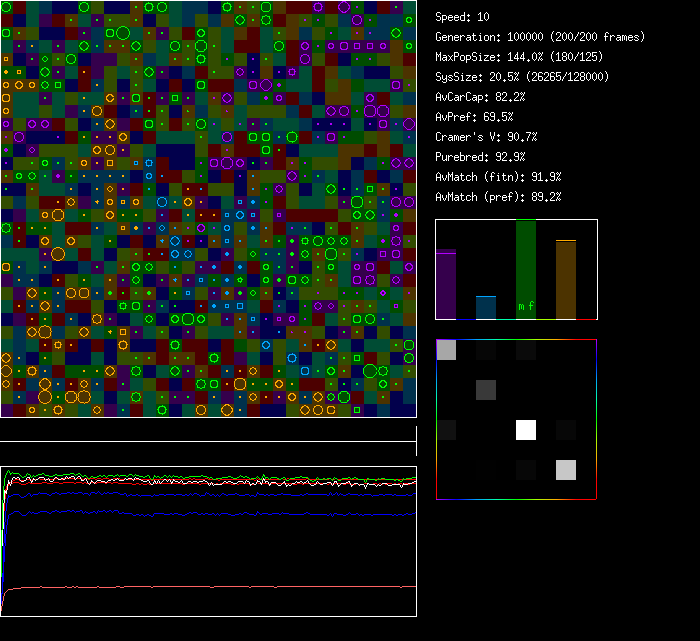Select the AvMatch (pref) statistic
The image size is (700, 641).
pyautogui.click(x=498, y=197)
